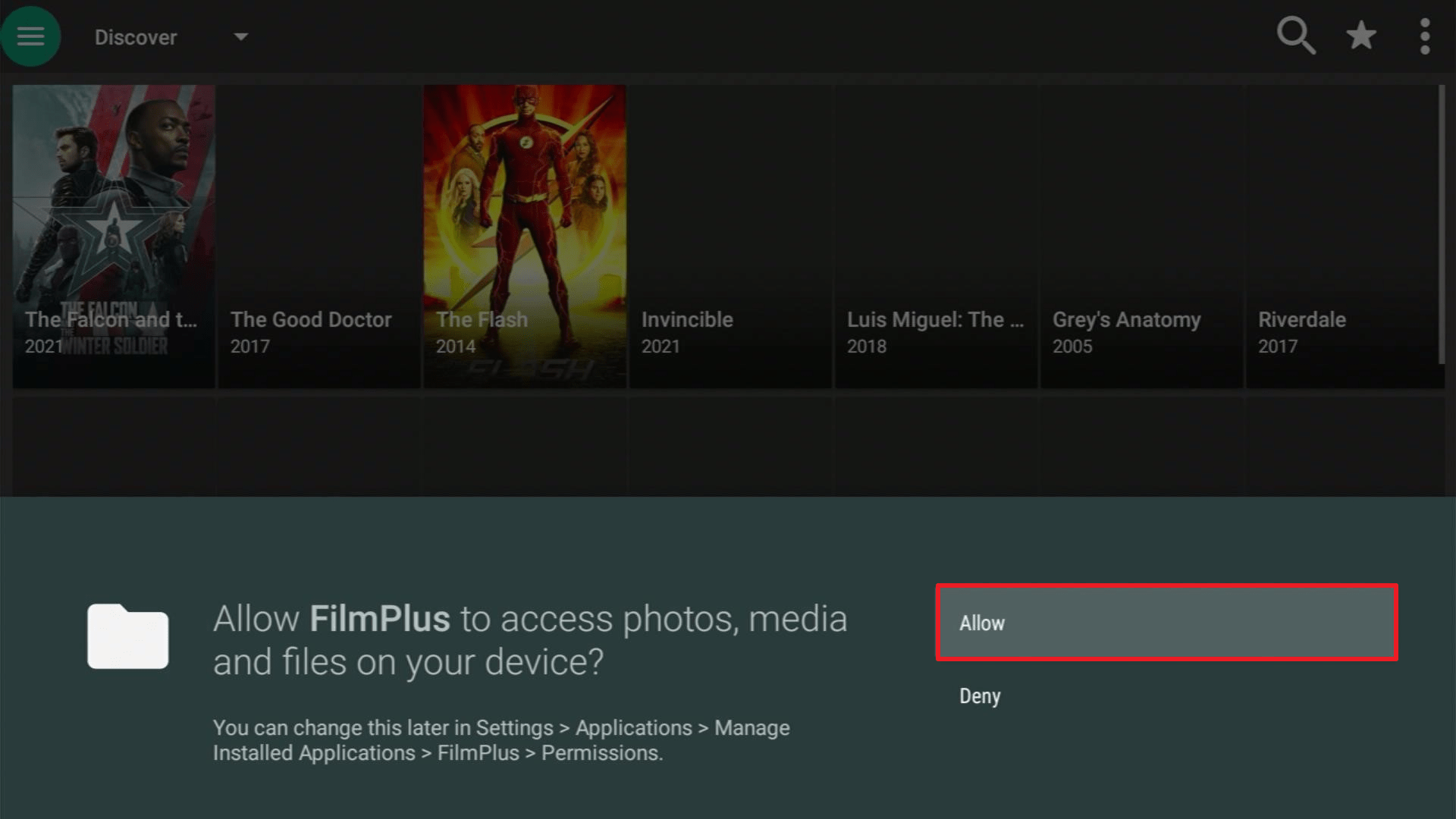Click Allow in the permission dialog
The height and width of the screenshot is (819, 1456).
point(1166,623)
